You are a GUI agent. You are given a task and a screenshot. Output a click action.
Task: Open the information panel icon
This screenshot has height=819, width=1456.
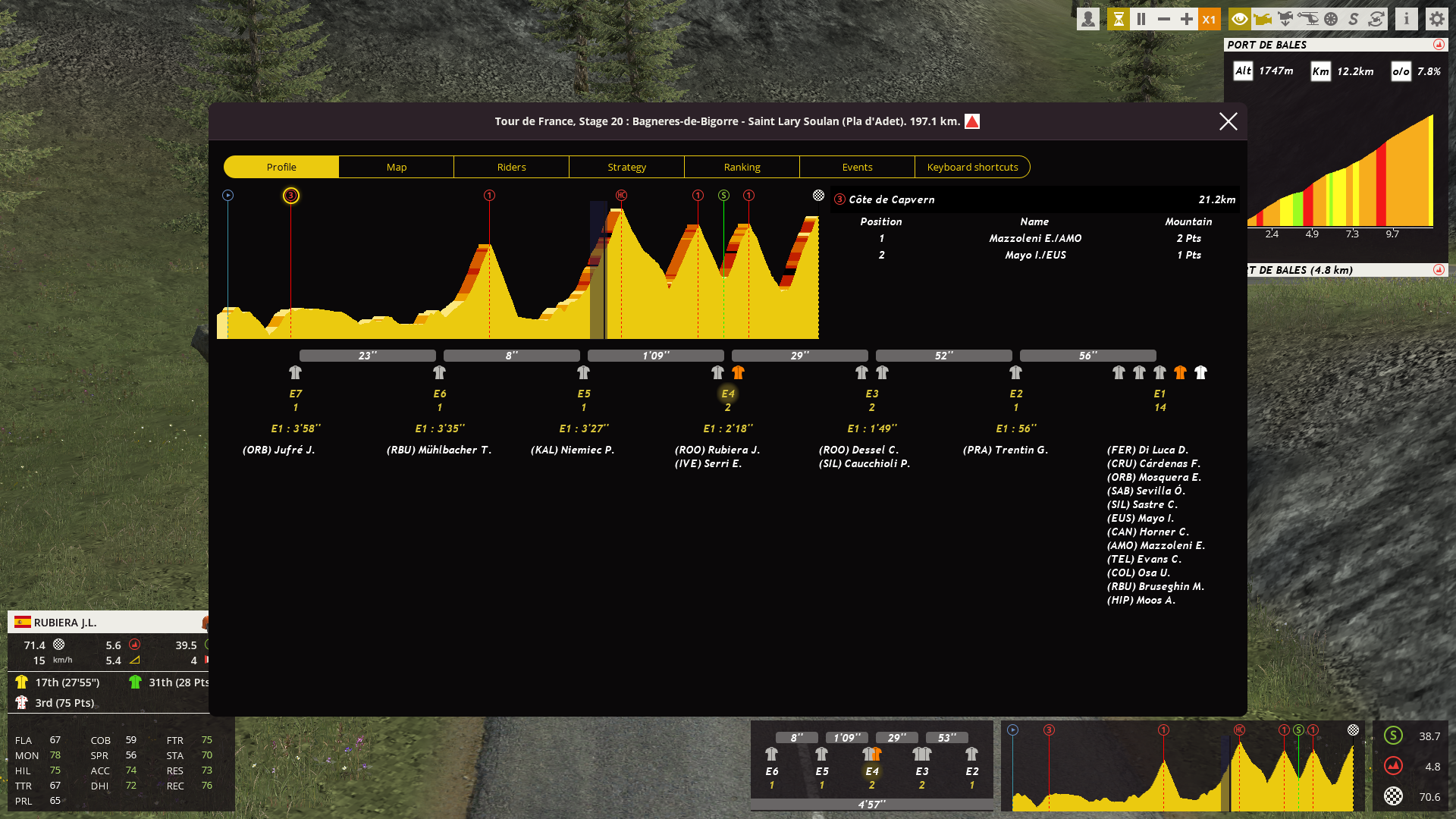pyautogui.click(x=1407, y=19)
